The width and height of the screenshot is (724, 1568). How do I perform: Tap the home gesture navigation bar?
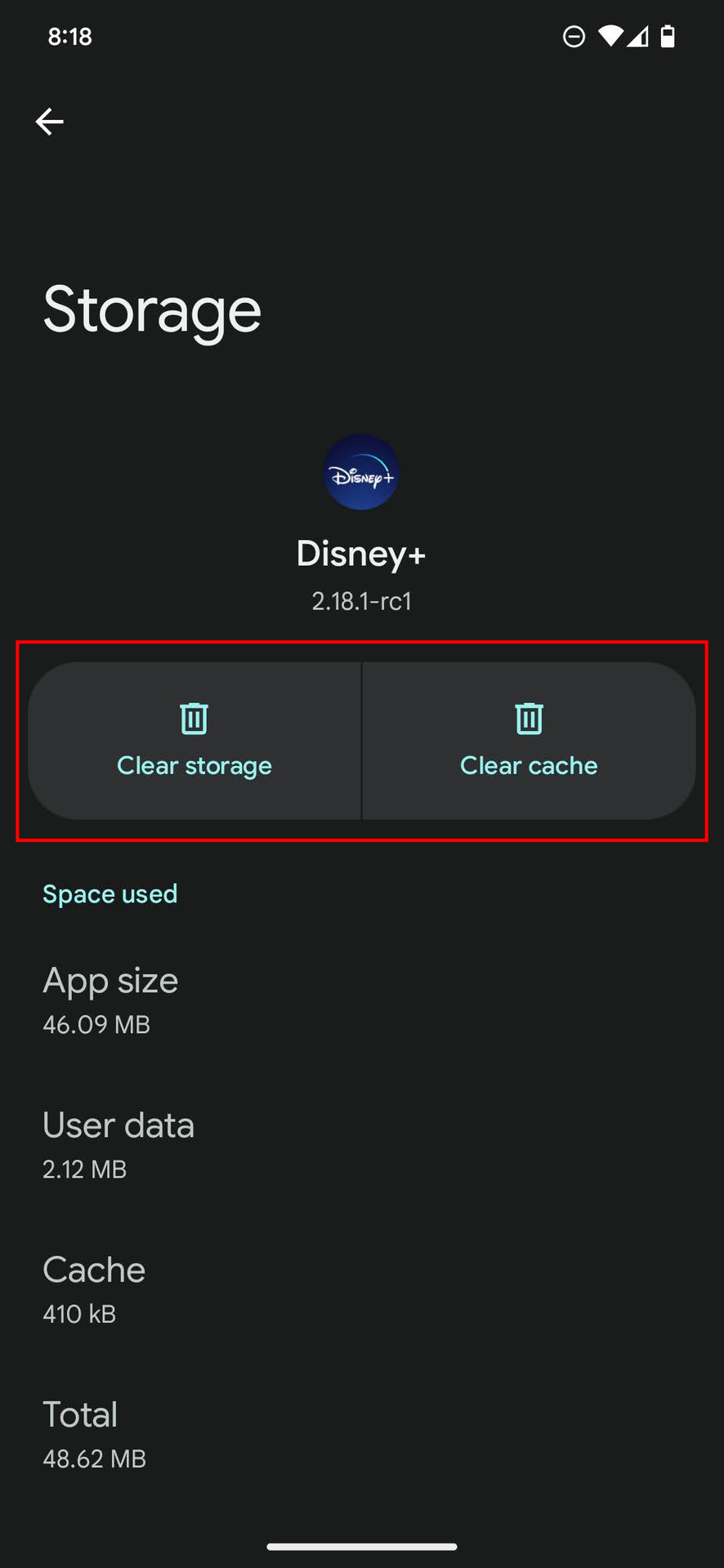tap(361, 1546)
